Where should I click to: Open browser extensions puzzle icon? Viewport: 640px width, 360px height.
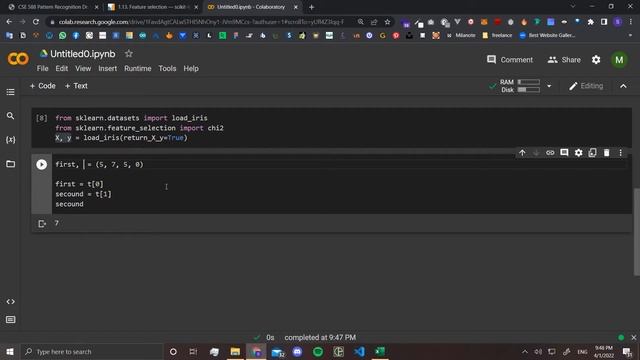591,22
